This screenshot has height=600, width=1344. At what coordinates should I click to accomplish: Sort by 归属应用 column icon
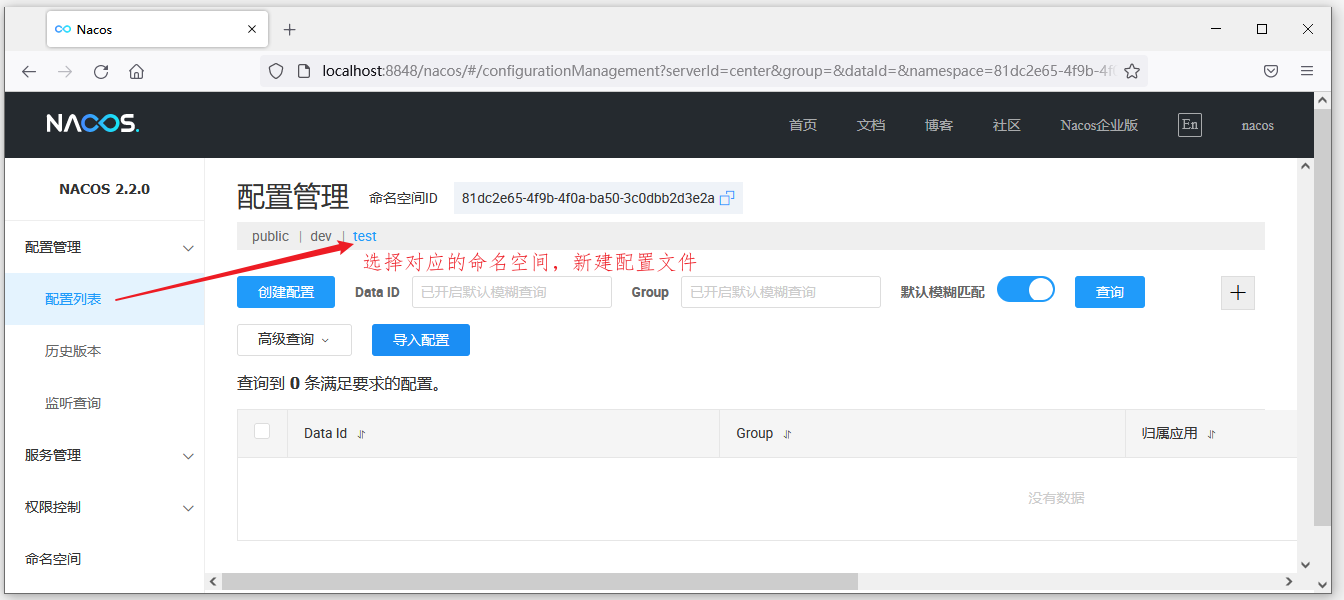click(1212, 434)
